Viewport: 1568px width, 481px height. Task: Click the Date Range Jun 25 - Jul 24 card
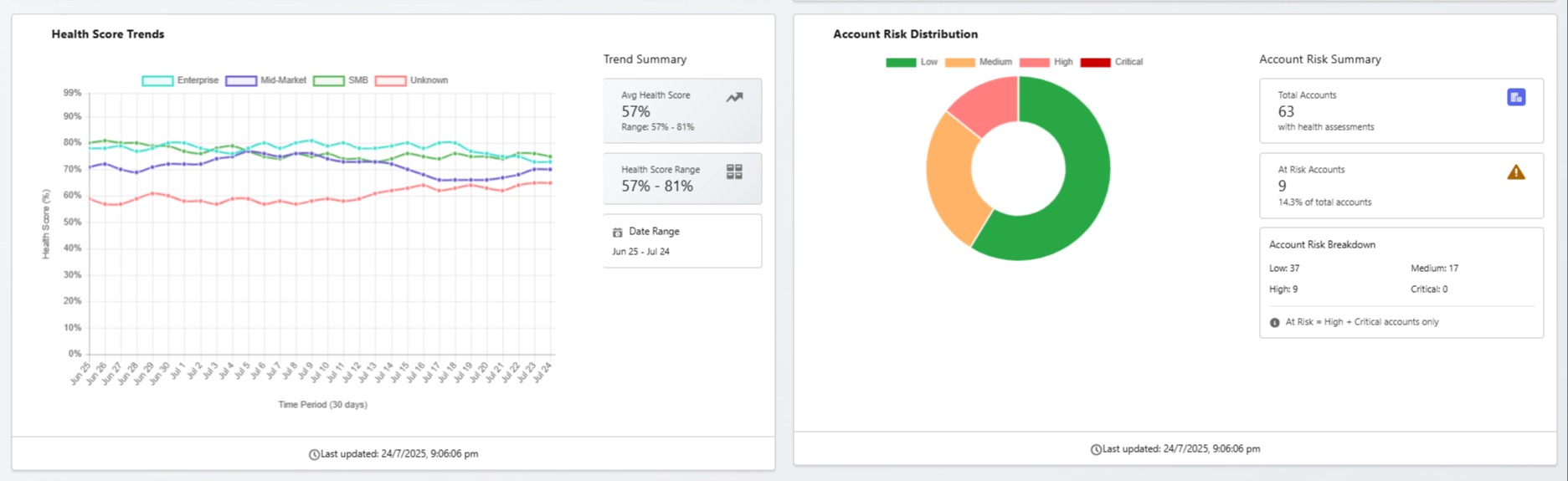click(682, 241)
